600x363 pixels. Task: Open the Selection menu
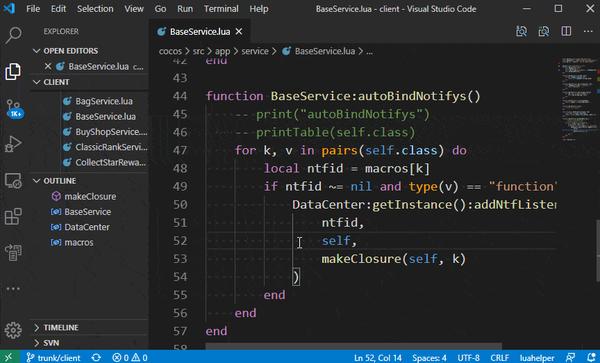[x=95, y=8]
